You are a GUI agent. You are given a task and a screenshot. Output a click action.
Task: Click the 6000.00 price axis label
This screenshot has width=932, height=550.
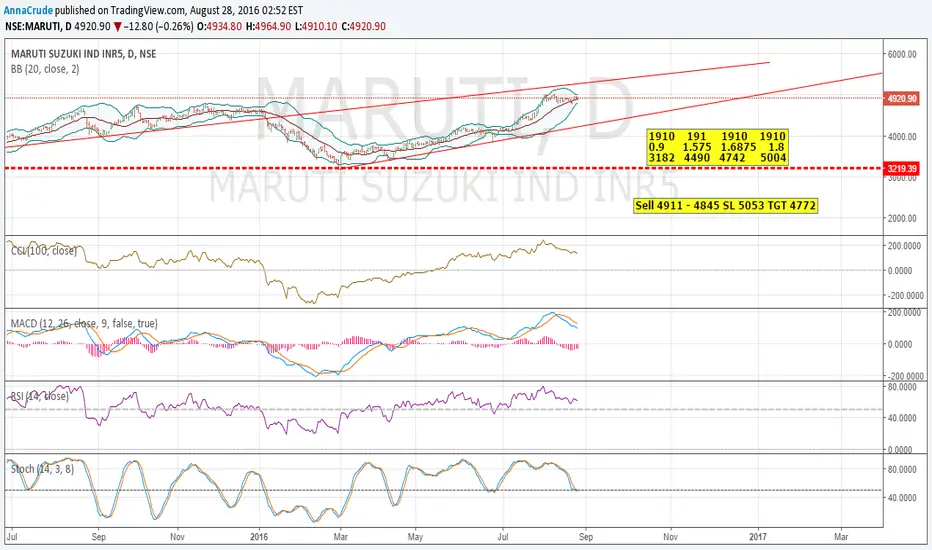[x=902, y=54]
